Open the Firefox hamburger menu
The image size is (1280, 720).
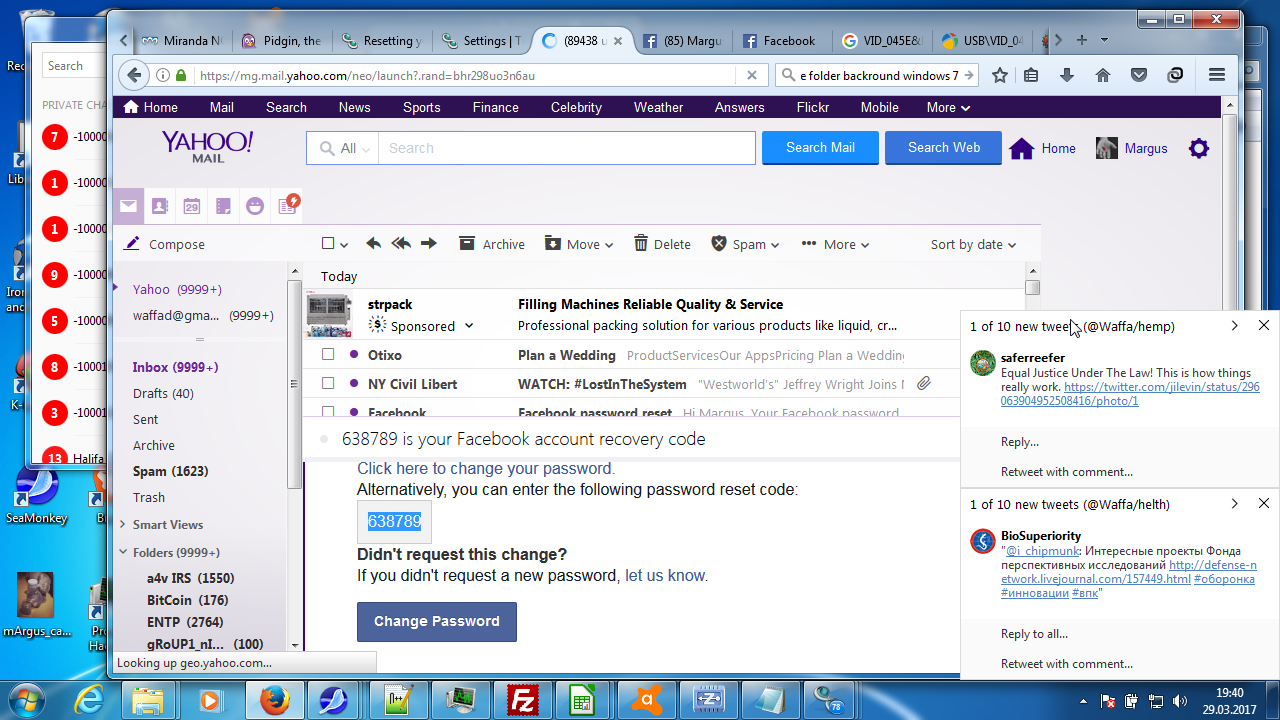click(1217, 75)
